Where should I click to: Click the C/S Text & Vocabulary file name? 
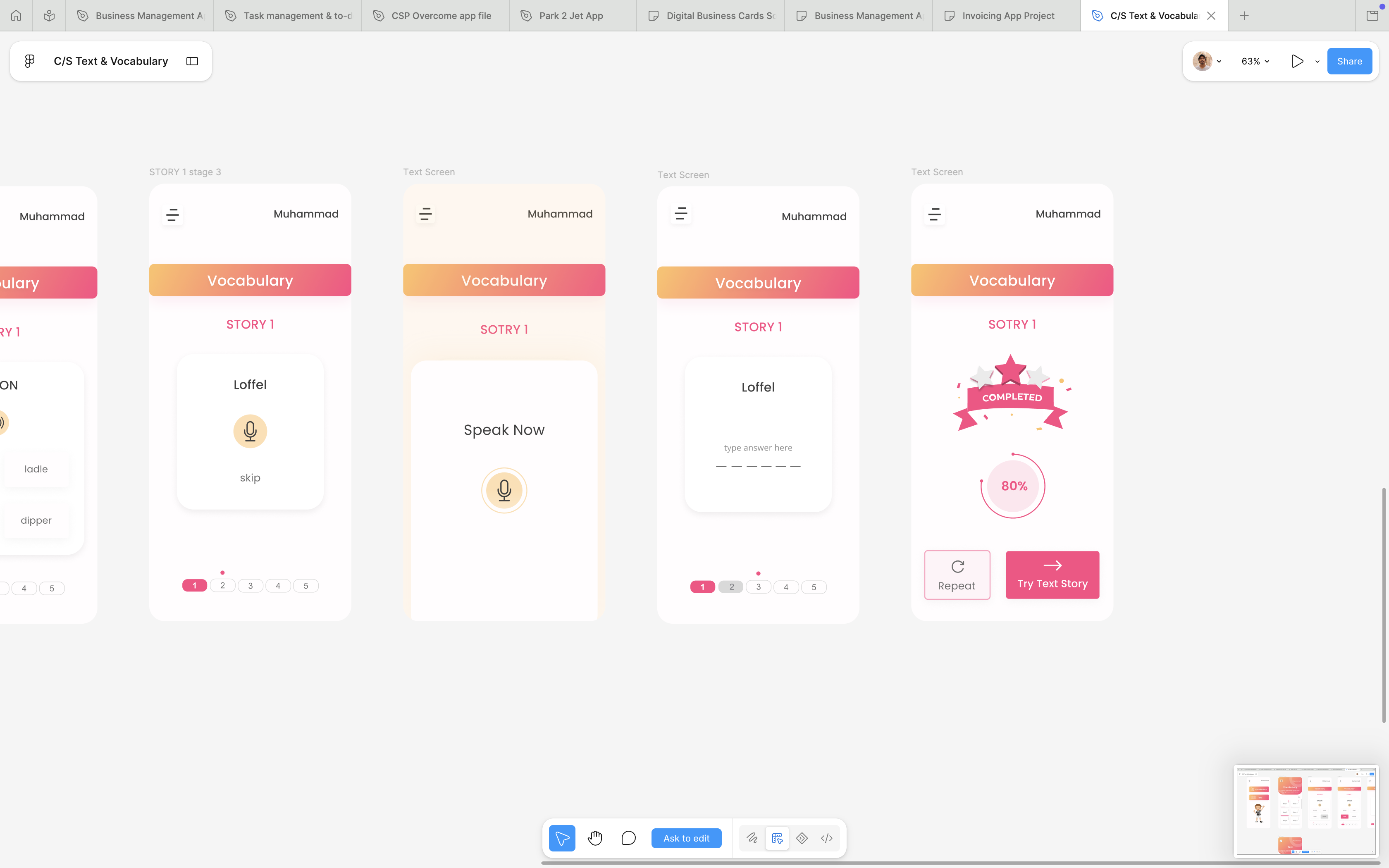(111, 61)
